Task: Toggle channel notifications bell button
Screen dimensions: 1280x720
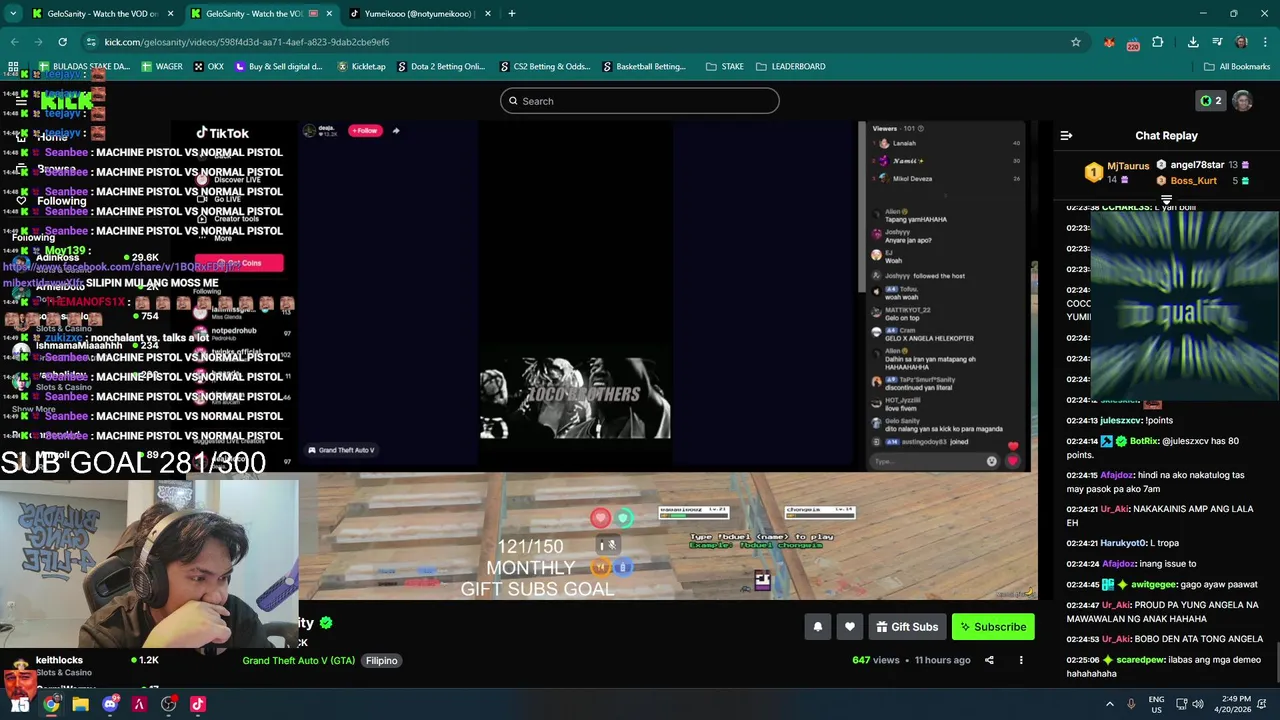Action: coord(817,627)
